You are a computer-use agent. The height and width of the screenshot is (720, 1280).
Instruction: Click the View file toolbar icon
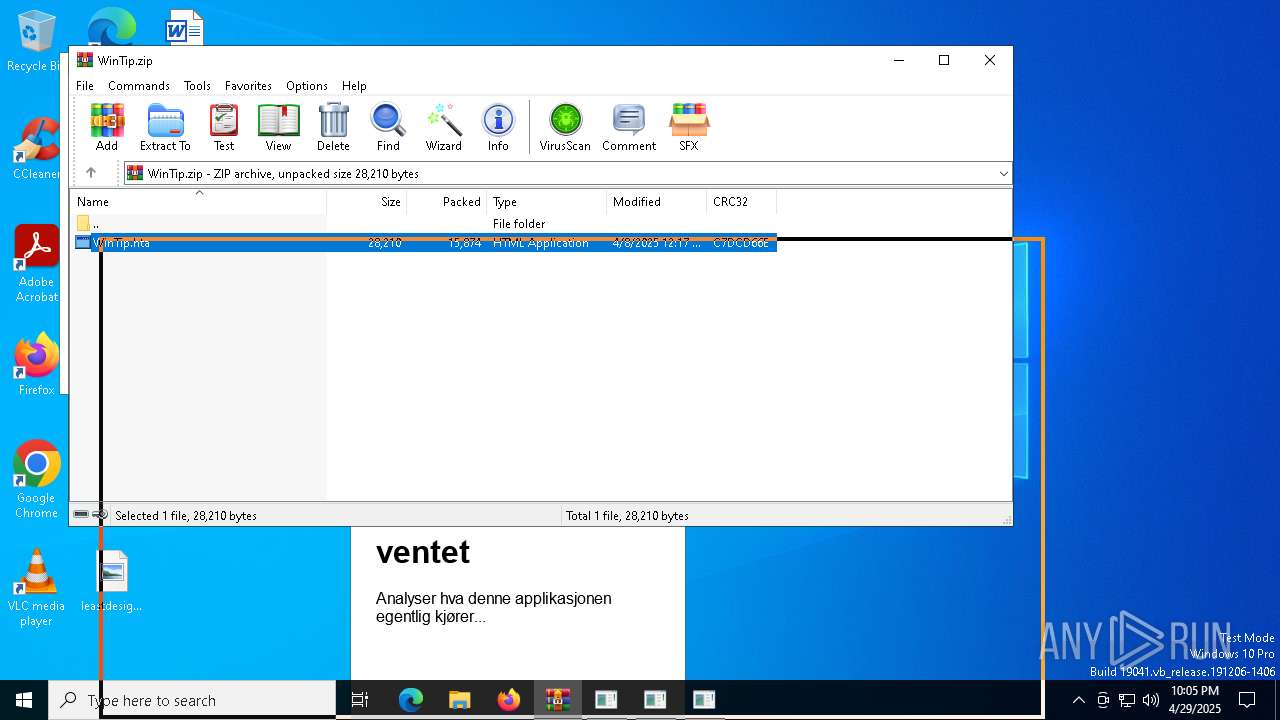tap(278, 127)
